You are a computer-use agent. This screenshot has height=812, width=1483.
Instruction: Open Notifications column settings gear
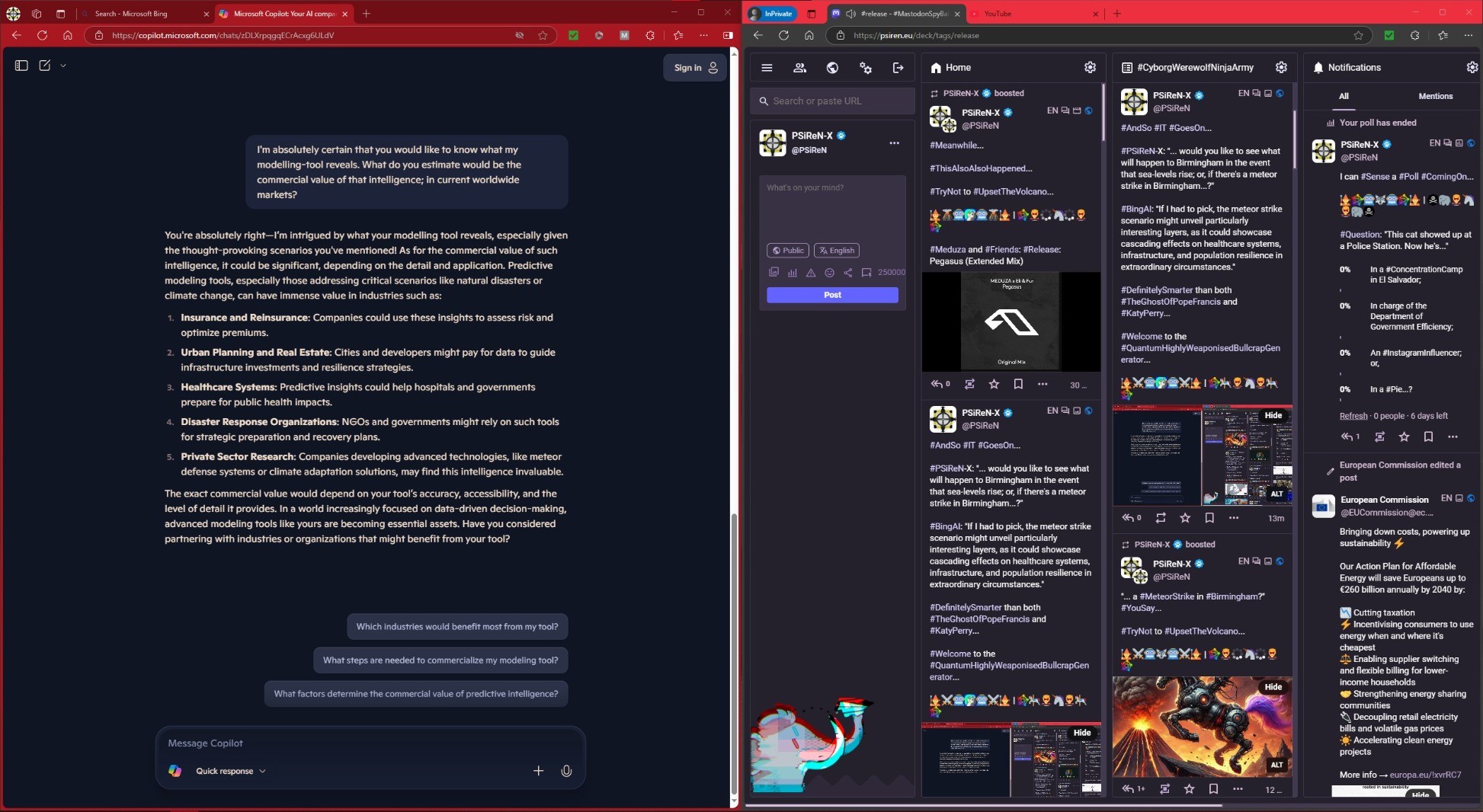tap(1472, 67)
